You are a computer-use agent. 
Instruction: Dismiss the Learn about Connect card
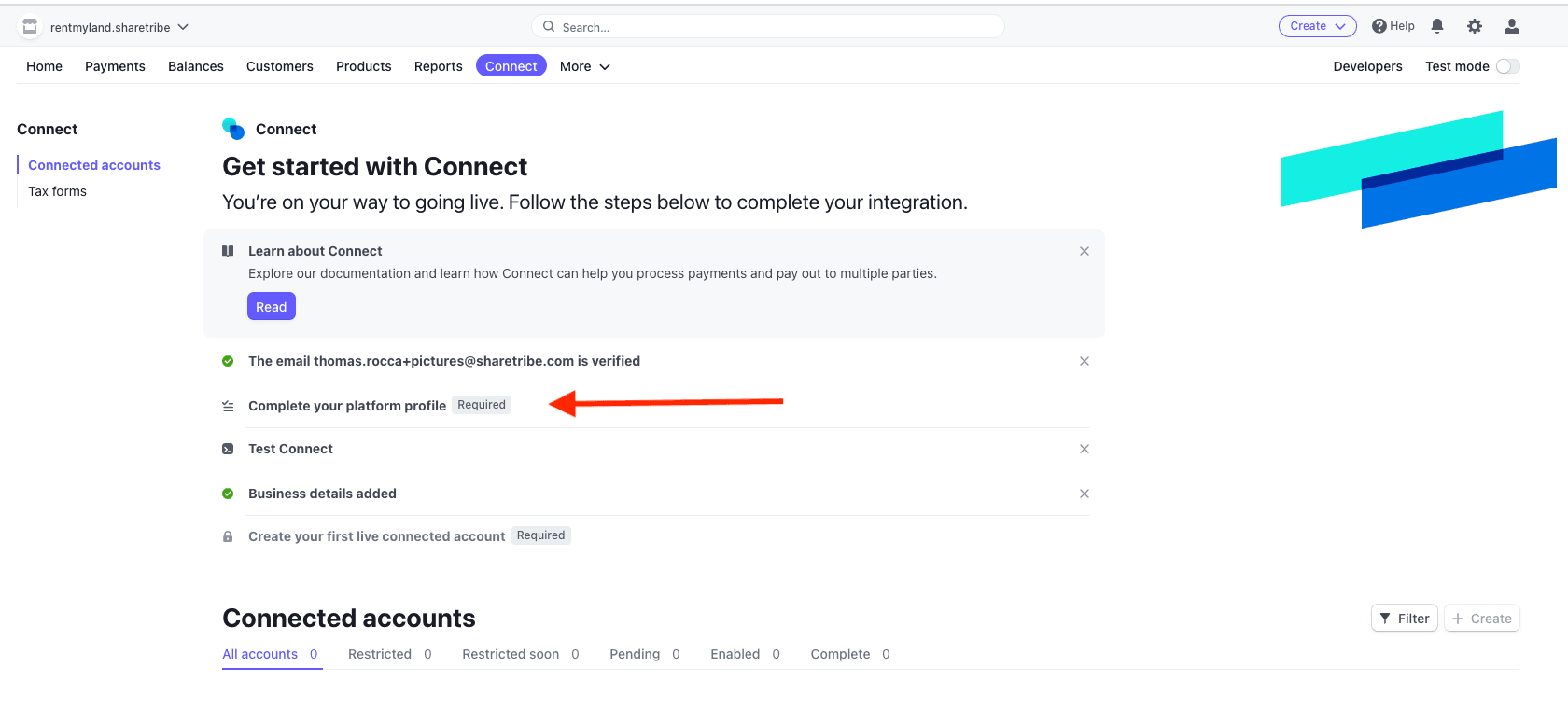point(1085,251)
